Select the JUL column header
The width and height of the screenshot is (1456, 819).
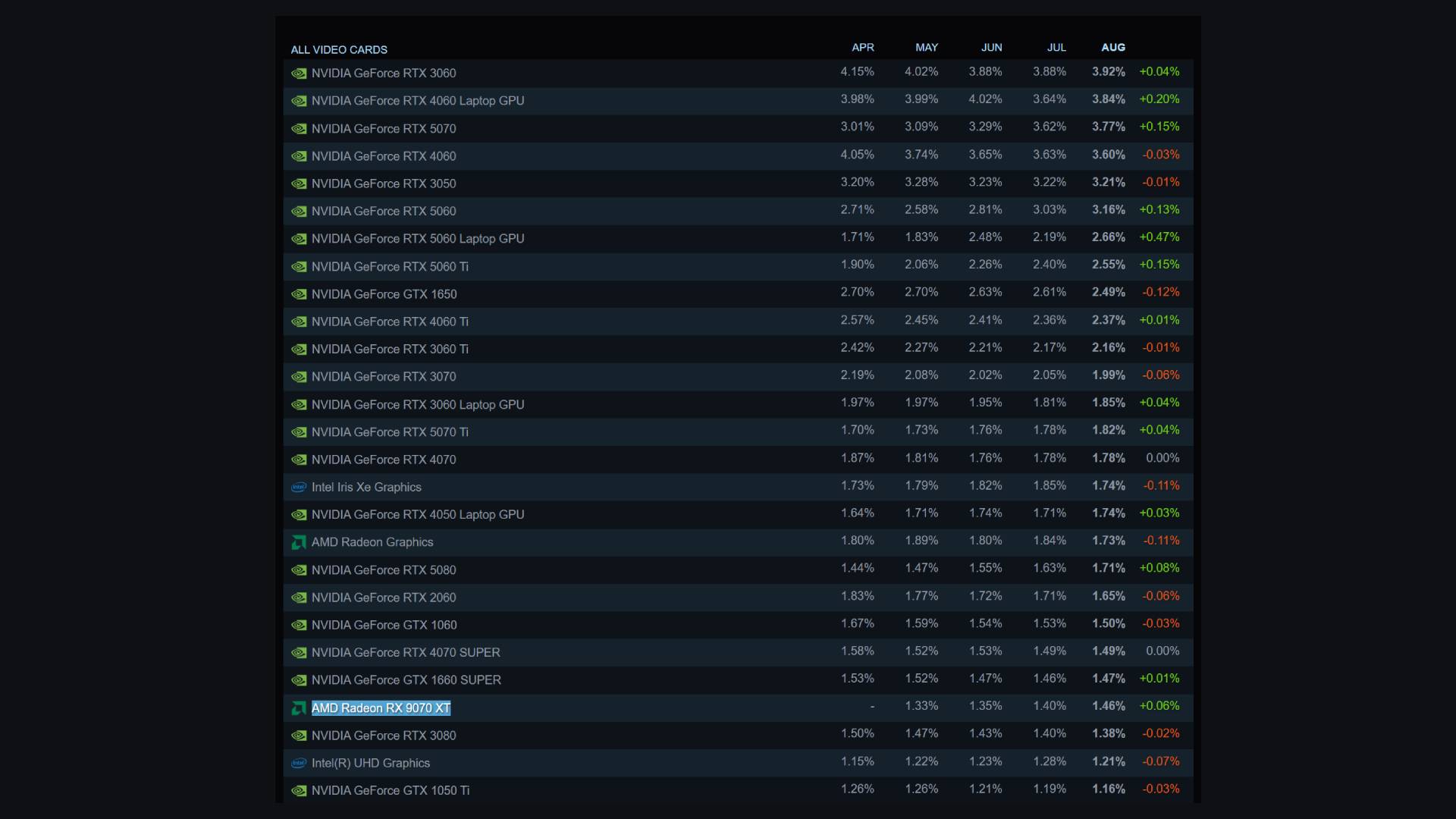coord(1056,47)
